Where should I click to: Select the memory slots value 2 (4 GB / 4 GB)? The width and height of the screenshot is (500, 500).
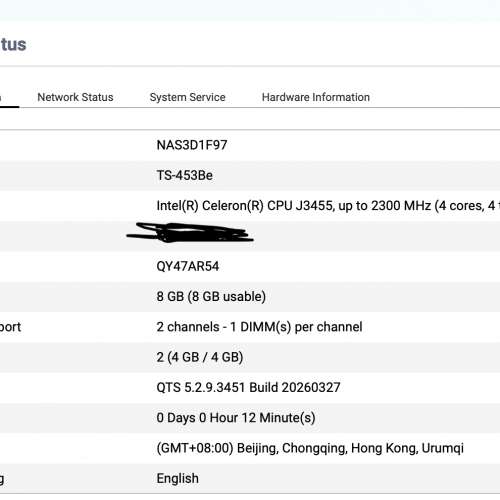pos(200,357)
